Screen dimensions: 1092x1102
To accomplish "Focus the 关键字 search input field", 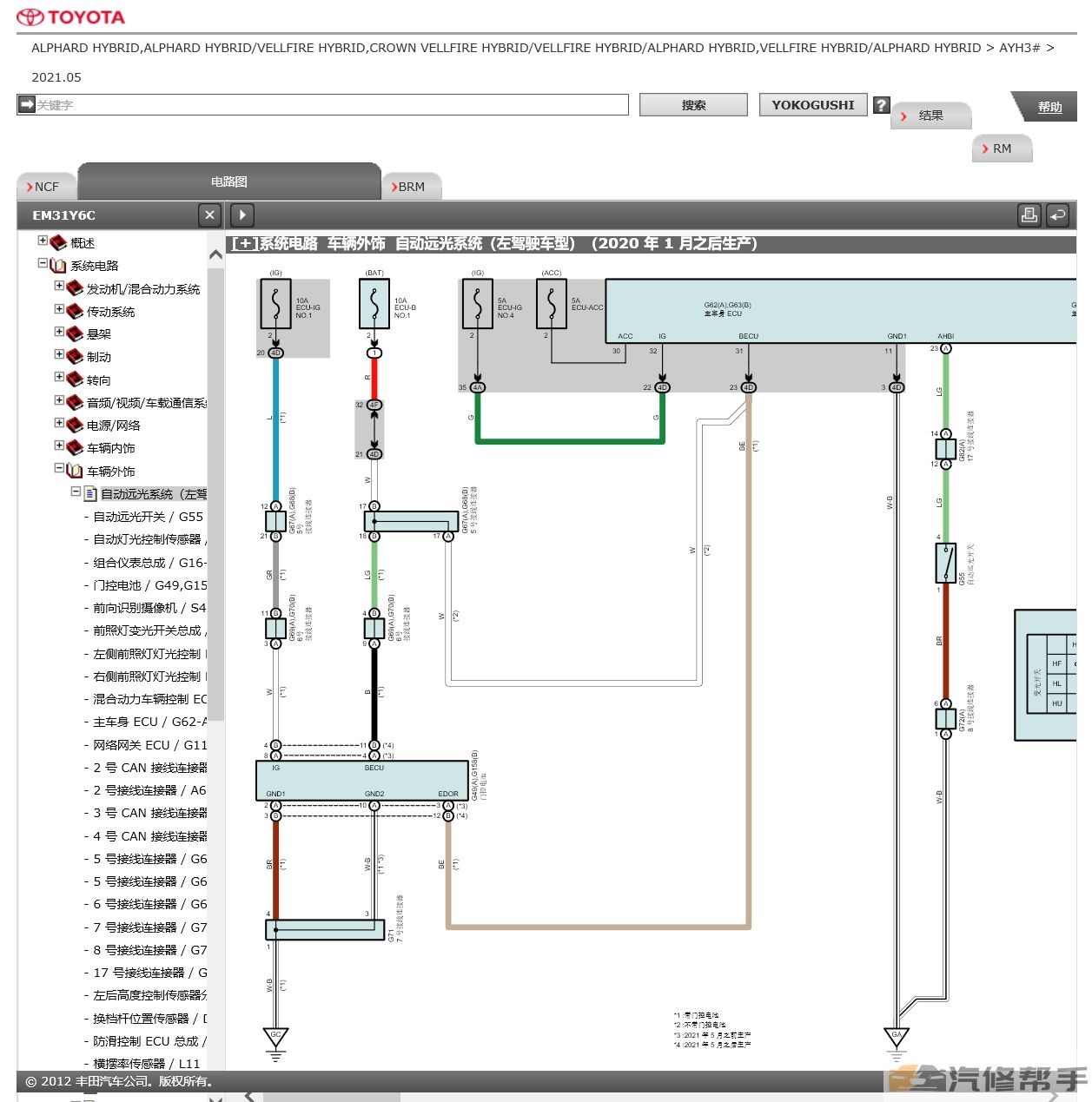I will (x=331, y=105).
